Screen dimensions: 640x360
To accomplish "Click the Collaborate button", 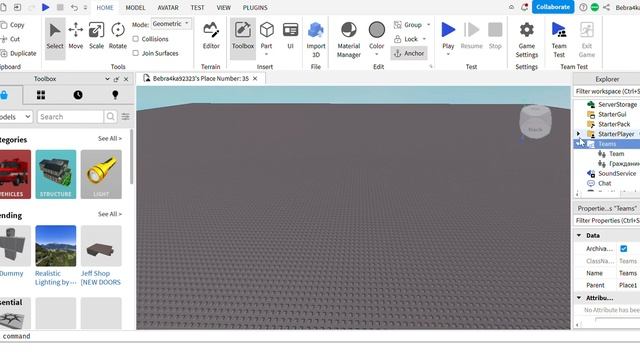I will pos(553,7).
